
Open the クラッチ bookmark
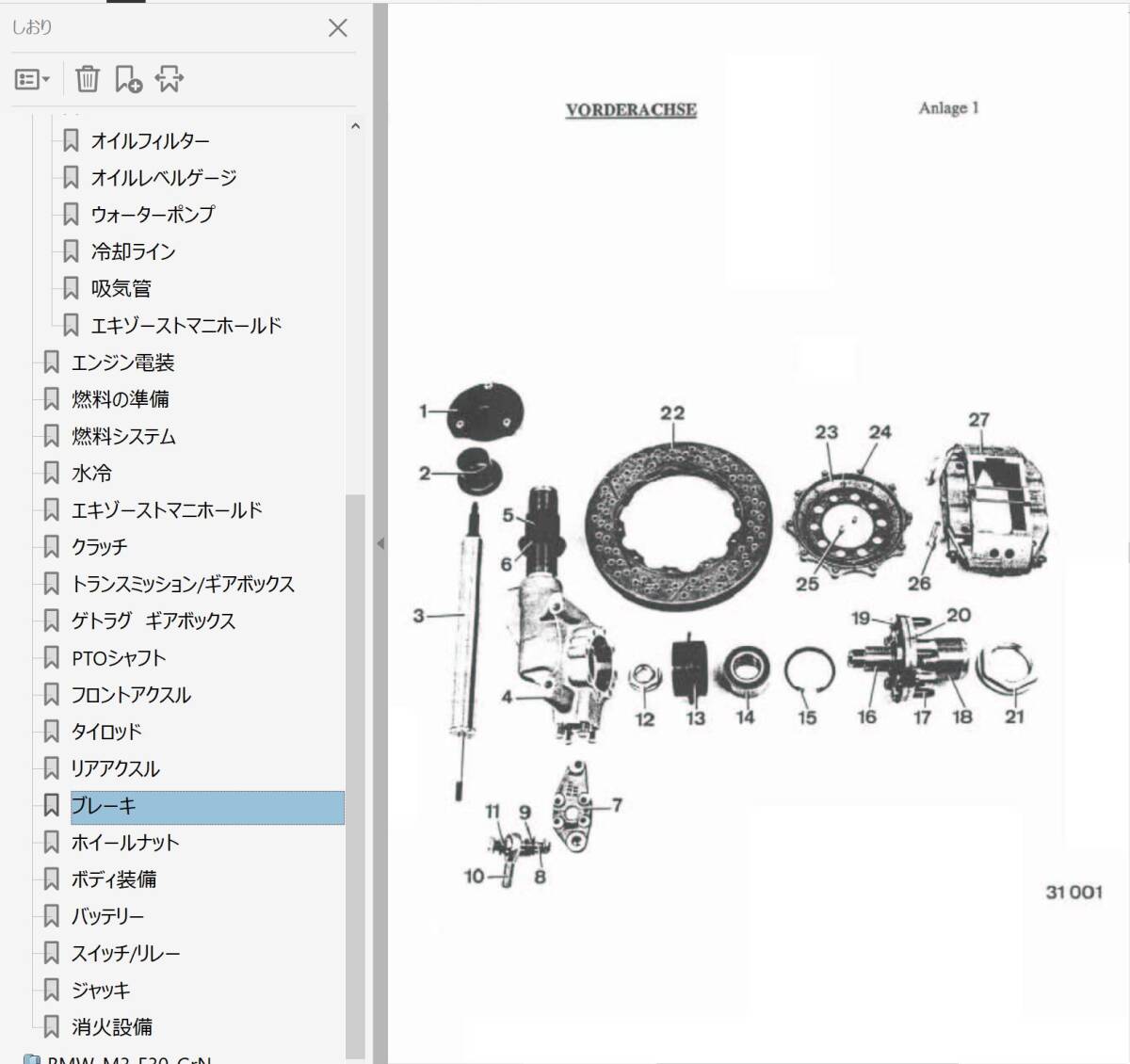click(x=99, y=547)
